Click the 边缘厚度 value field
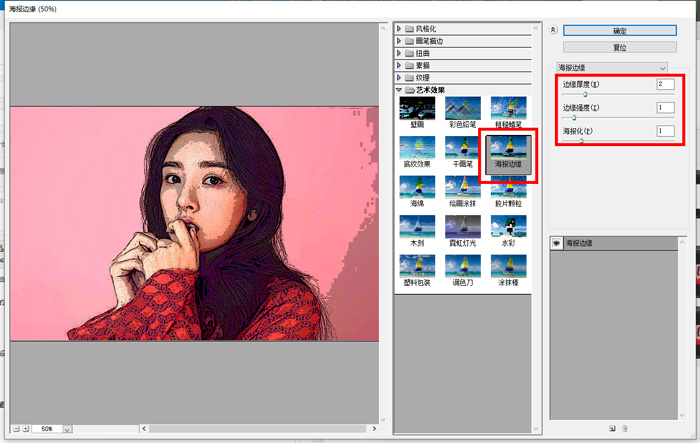The width and height of the screenshot is (700, 443). pyautogui.click(x=665, y=84)
